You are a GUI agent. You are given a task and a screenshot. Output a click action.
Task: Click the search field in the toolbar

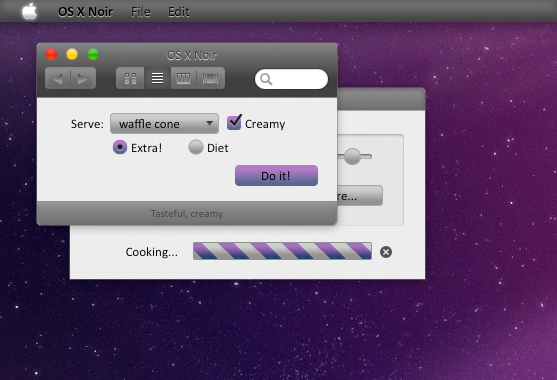(x=291, y=79)
